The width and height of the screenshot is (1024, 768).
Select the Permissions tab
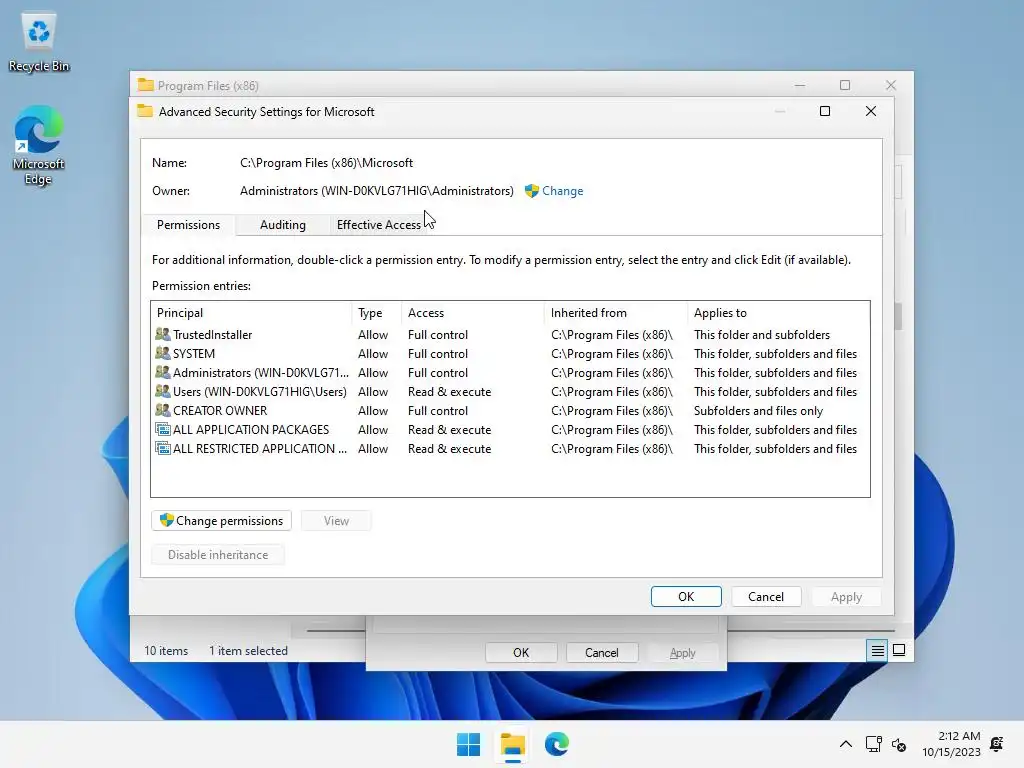tap(188, 225)
